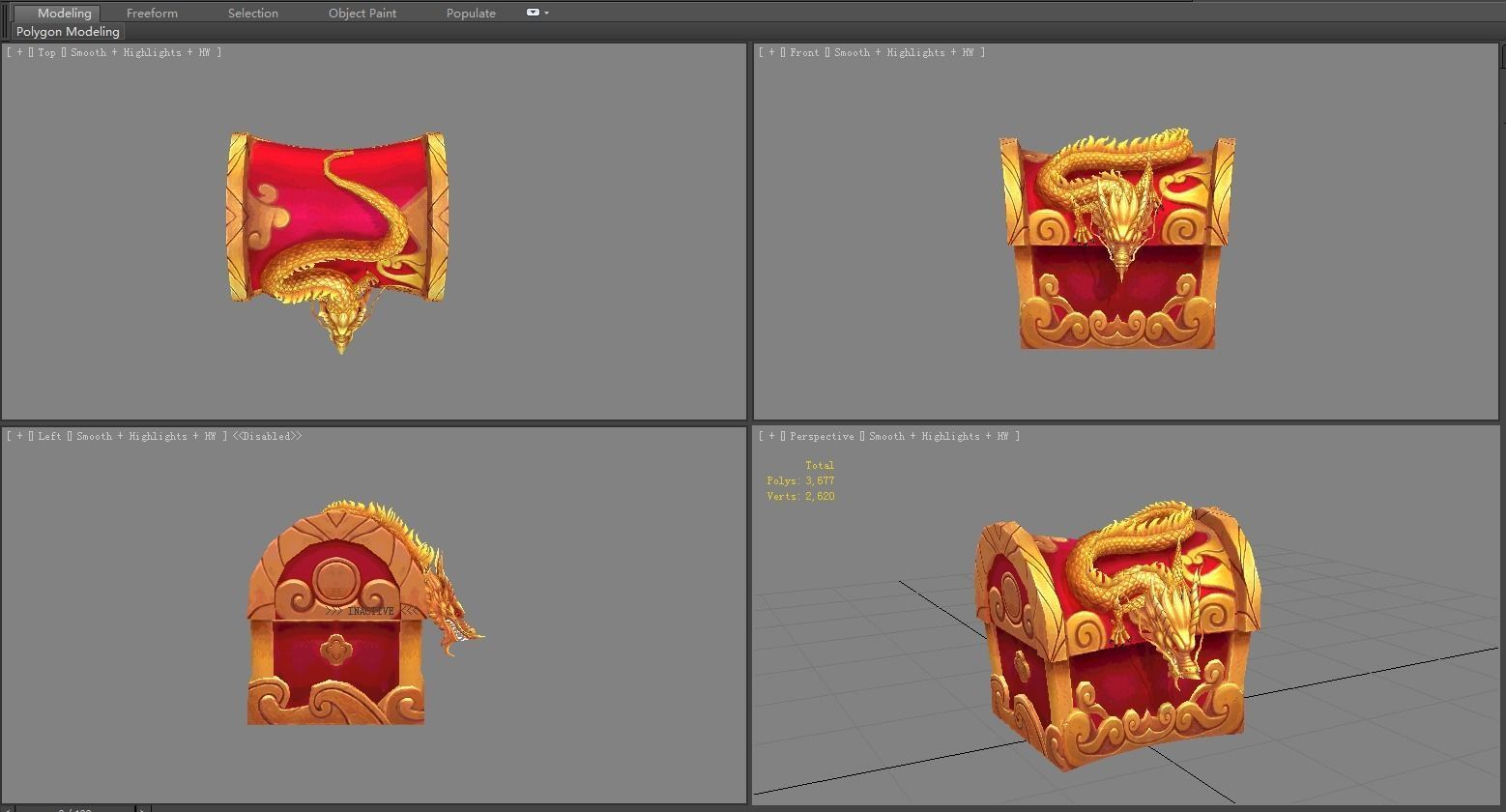Switch to the Object Paint tab
1506x812 pixels.
362,13
